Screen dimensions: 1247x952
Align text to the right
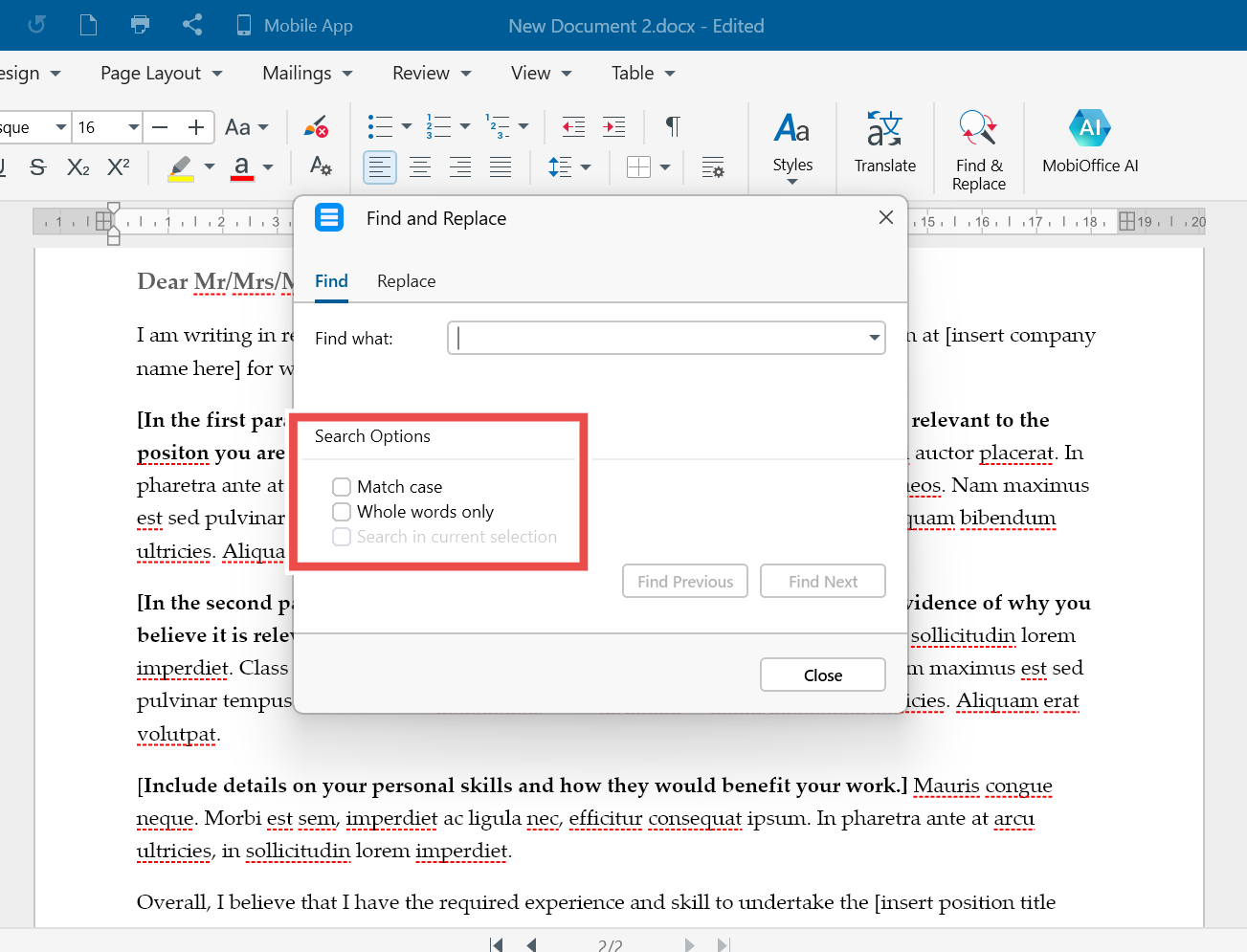pyautogui.click(x=460, y=167)
